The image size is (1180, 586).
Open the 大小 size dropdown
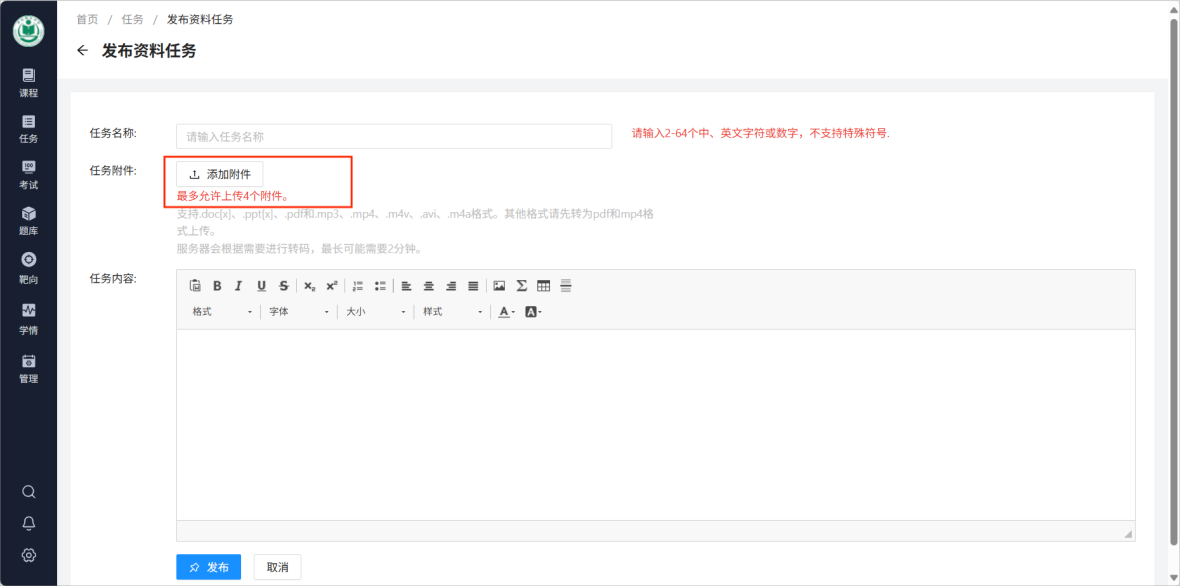[x=376, y=311]
